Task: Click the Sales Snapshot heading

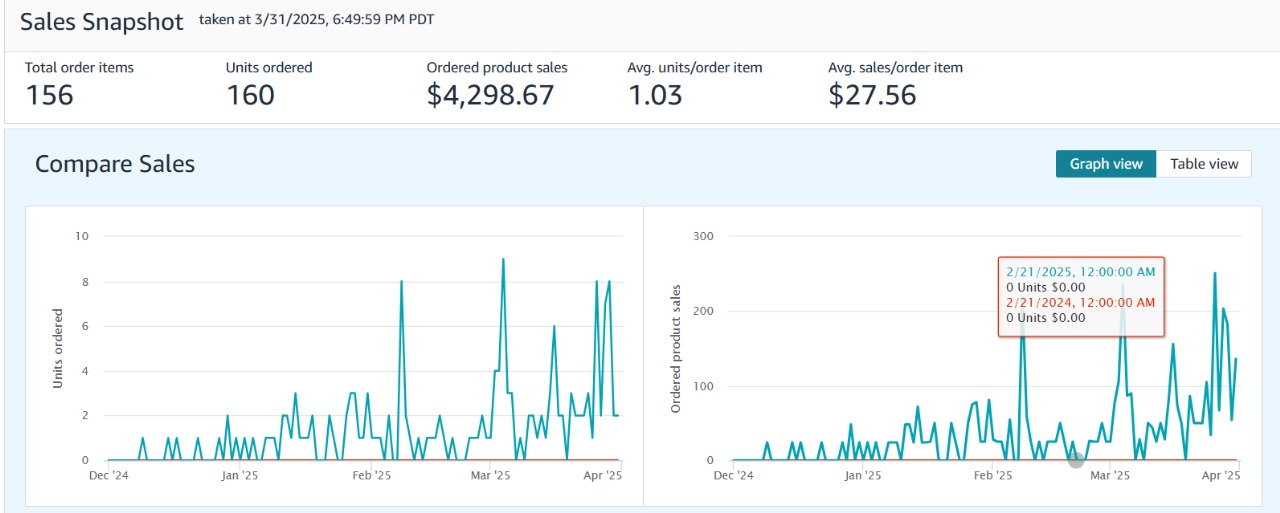Action: [x=102, y=22]
